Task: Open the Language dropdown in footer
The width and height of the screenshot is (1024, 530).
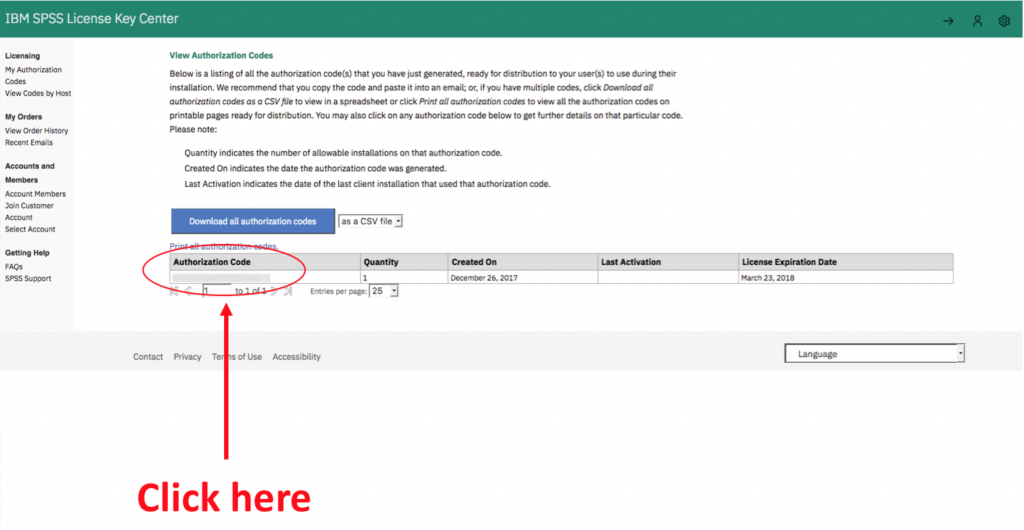Action: pyautogui.click(x=874, y=353)
